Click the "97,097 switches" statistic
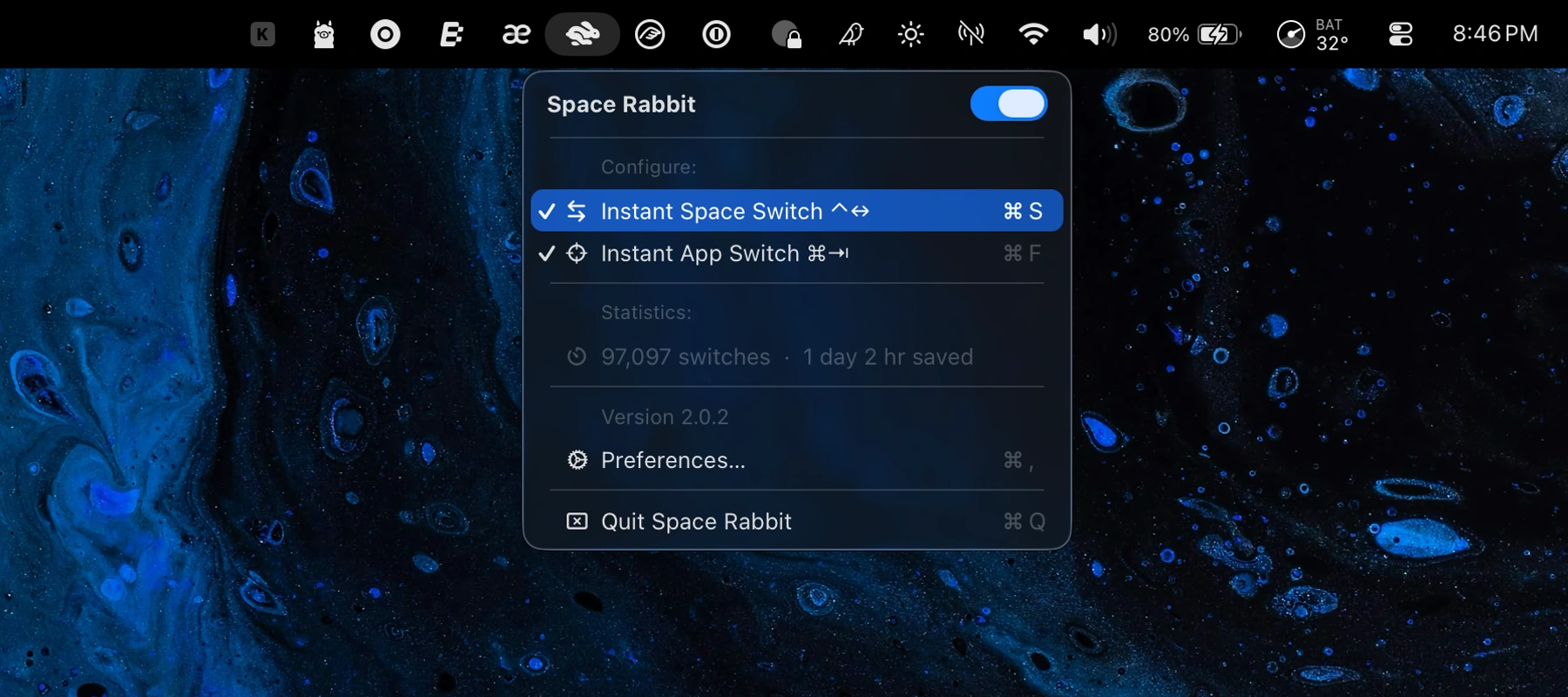The image size is (1568, 697). [x=686, y=357]
